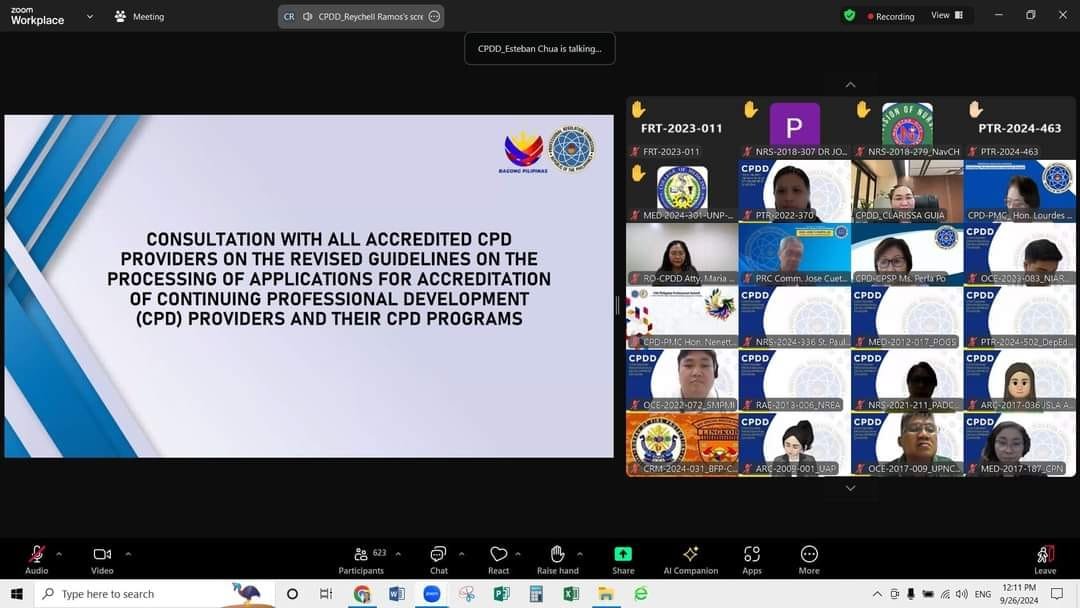Viewport: 1080px width, 608px height.
Task: Leave the meeting
Action: (1044, 560)
